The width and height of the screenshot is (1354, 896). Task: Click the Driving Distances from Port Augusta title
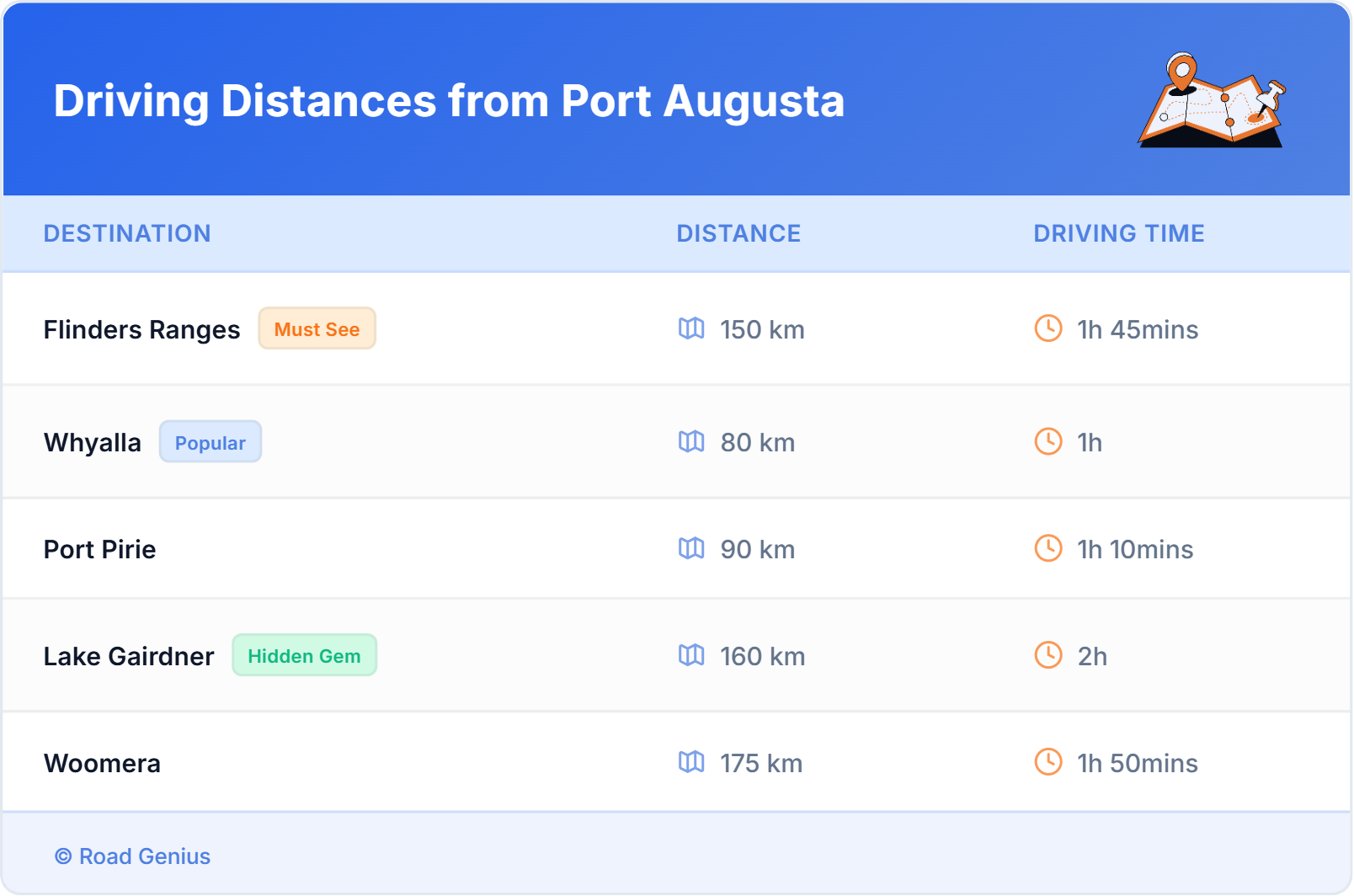click(450, 101)
